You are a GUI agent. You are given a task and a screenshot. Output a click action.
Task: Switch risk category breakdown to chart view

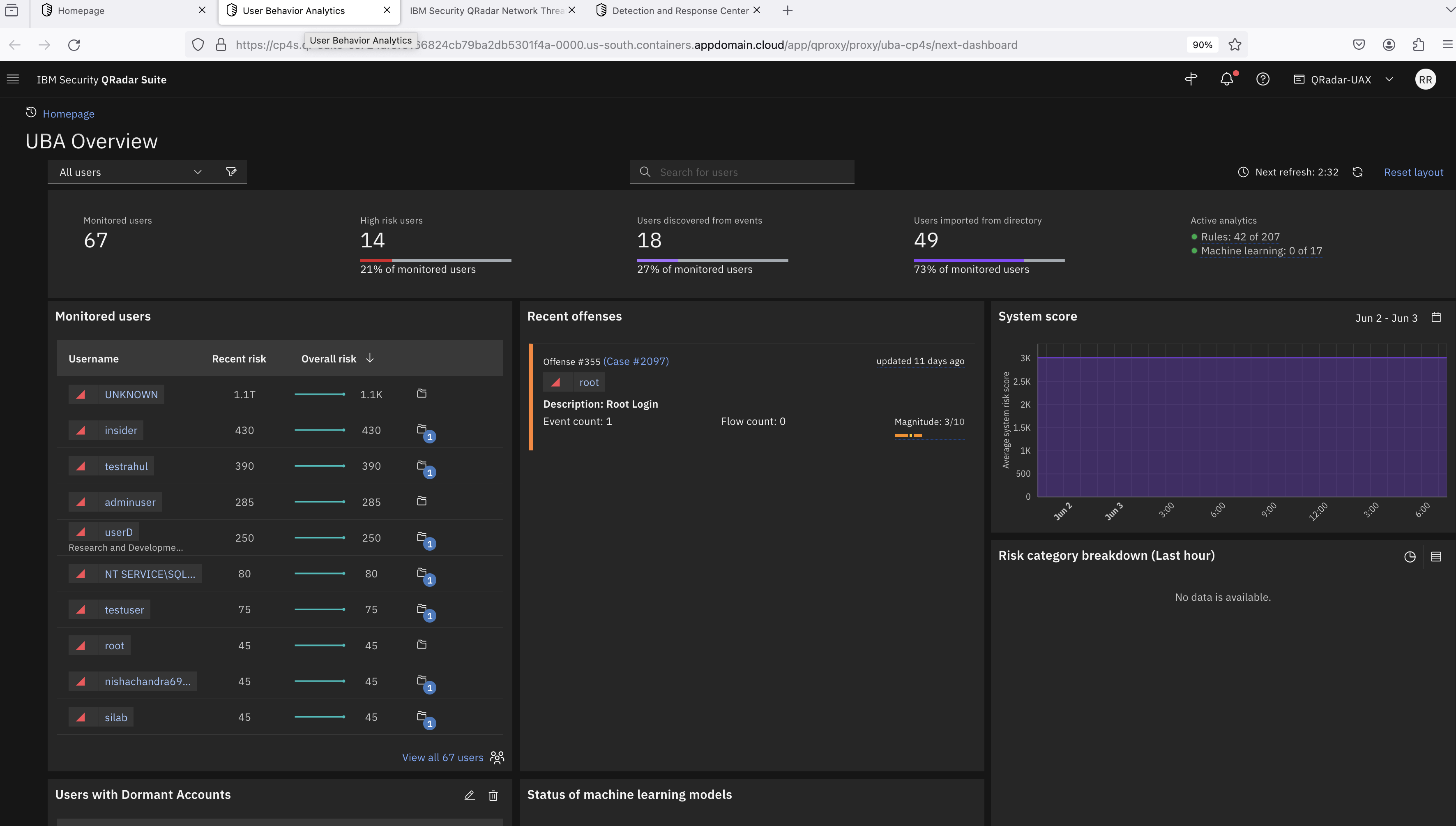coord(1410,556)
